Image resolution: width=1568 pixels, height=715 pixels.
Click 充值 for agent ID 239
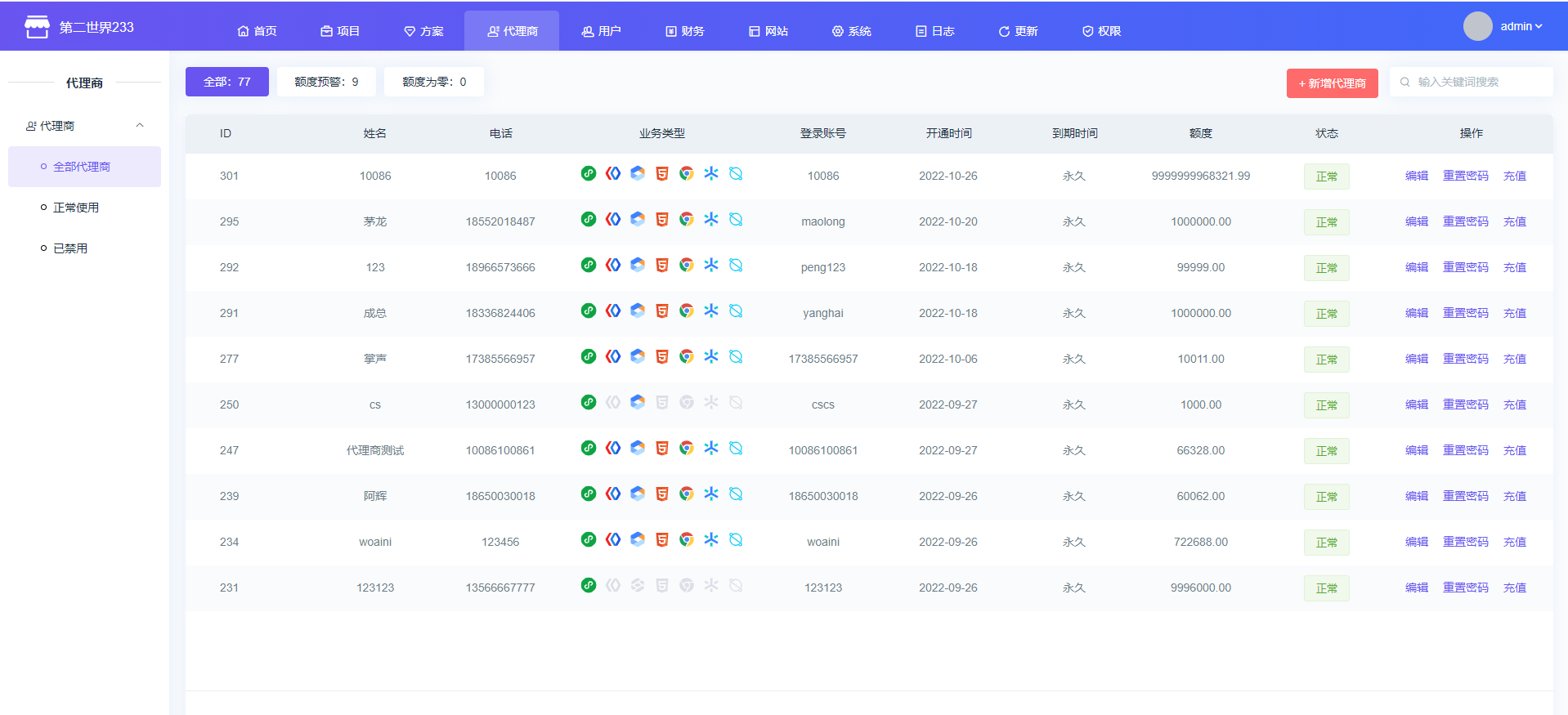1515,496
